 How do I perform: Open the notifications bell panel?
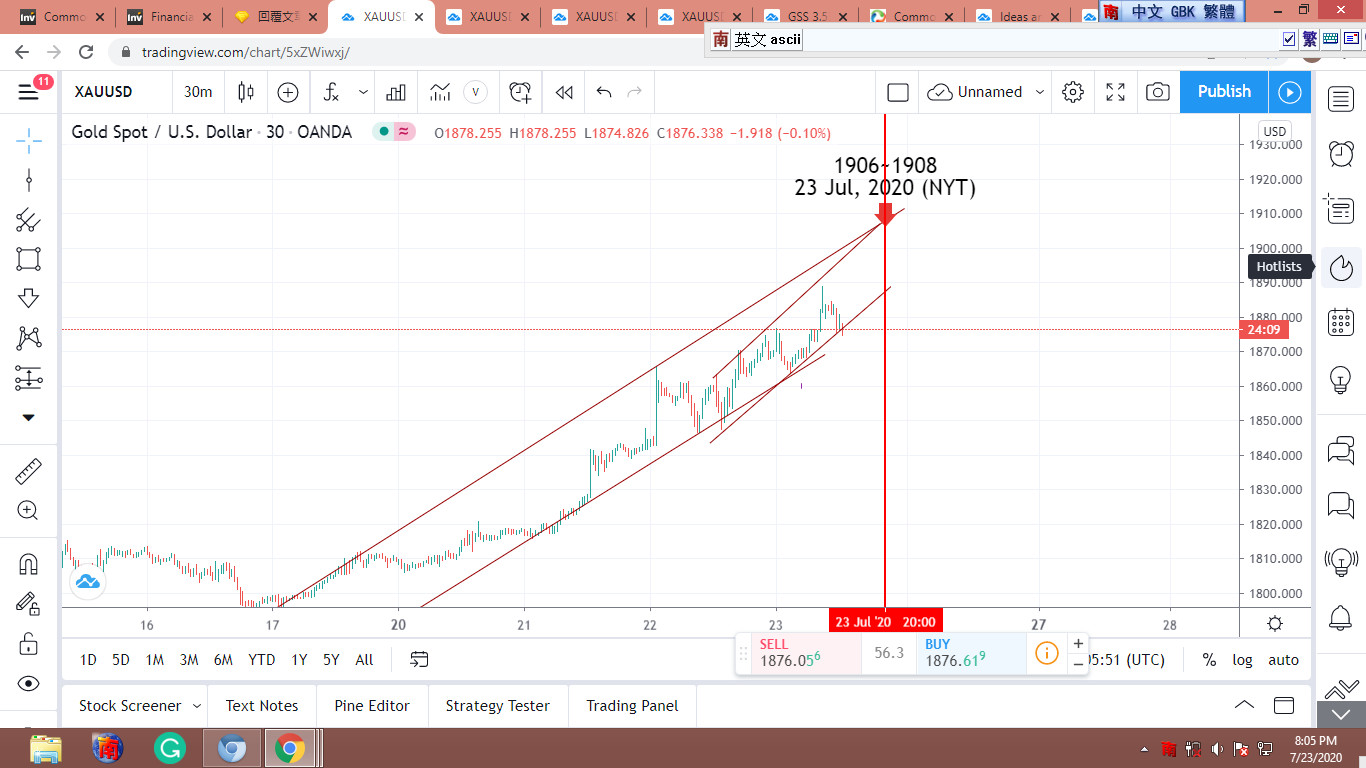(1341, 618)
